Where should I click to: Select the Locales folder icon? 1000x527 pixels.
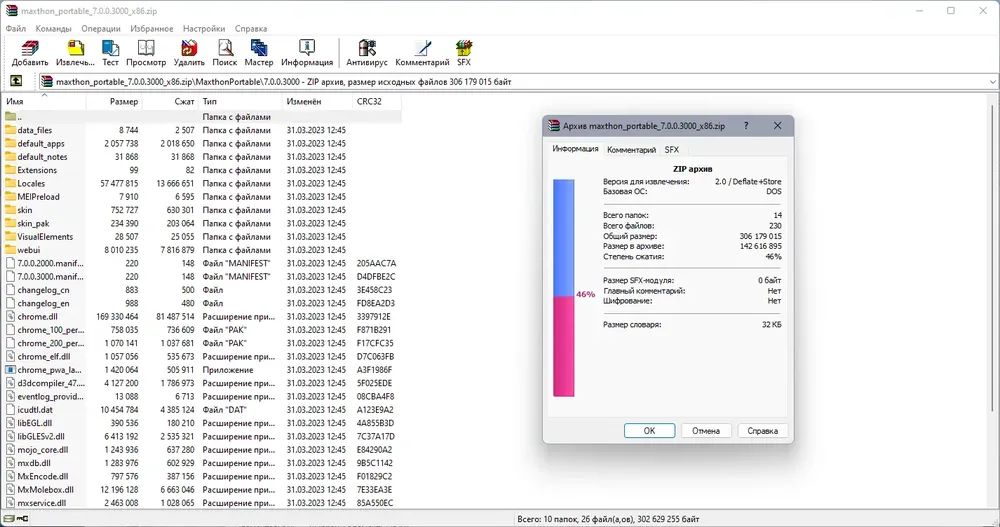10,183
